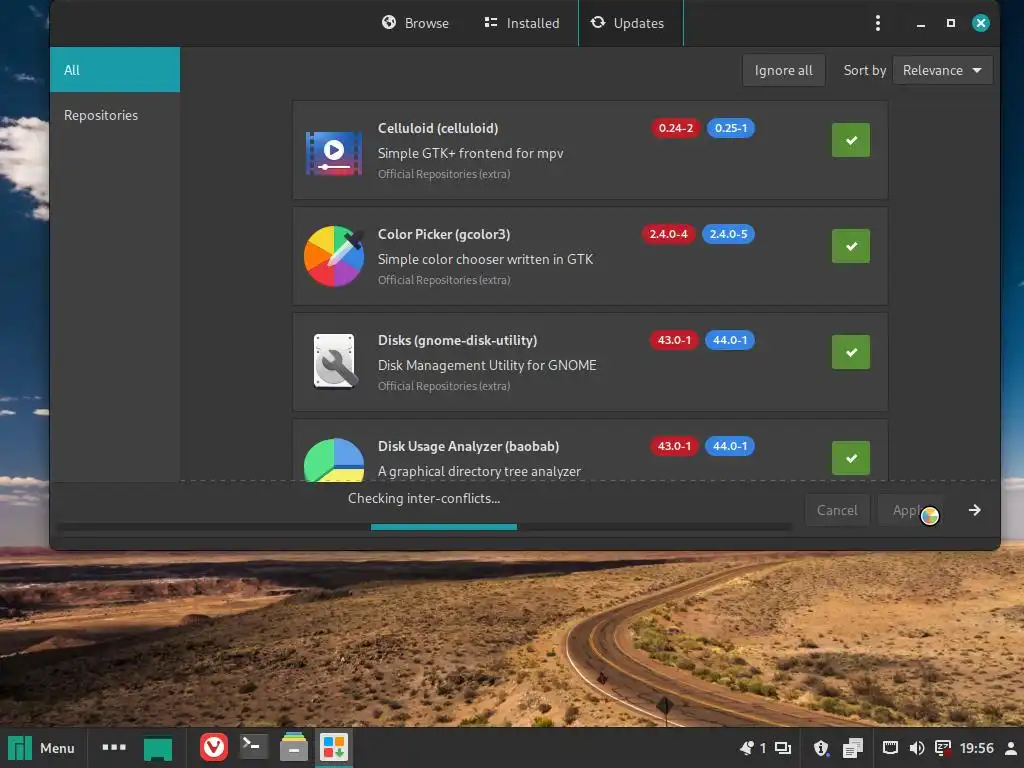The height and width of the screenshot is (768, 1024).
Task: Click the 19:56 clock
Action: (977, 748)
